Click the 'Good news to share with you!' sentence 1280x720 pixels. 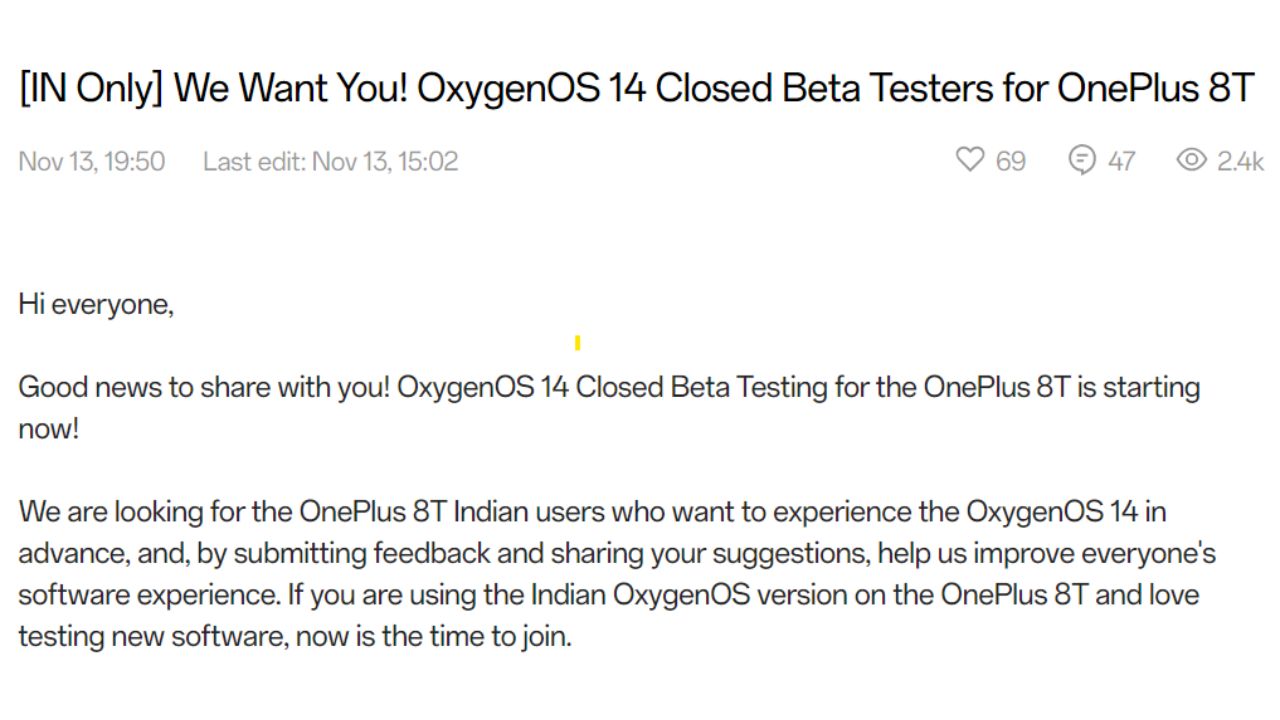point(204,387)
